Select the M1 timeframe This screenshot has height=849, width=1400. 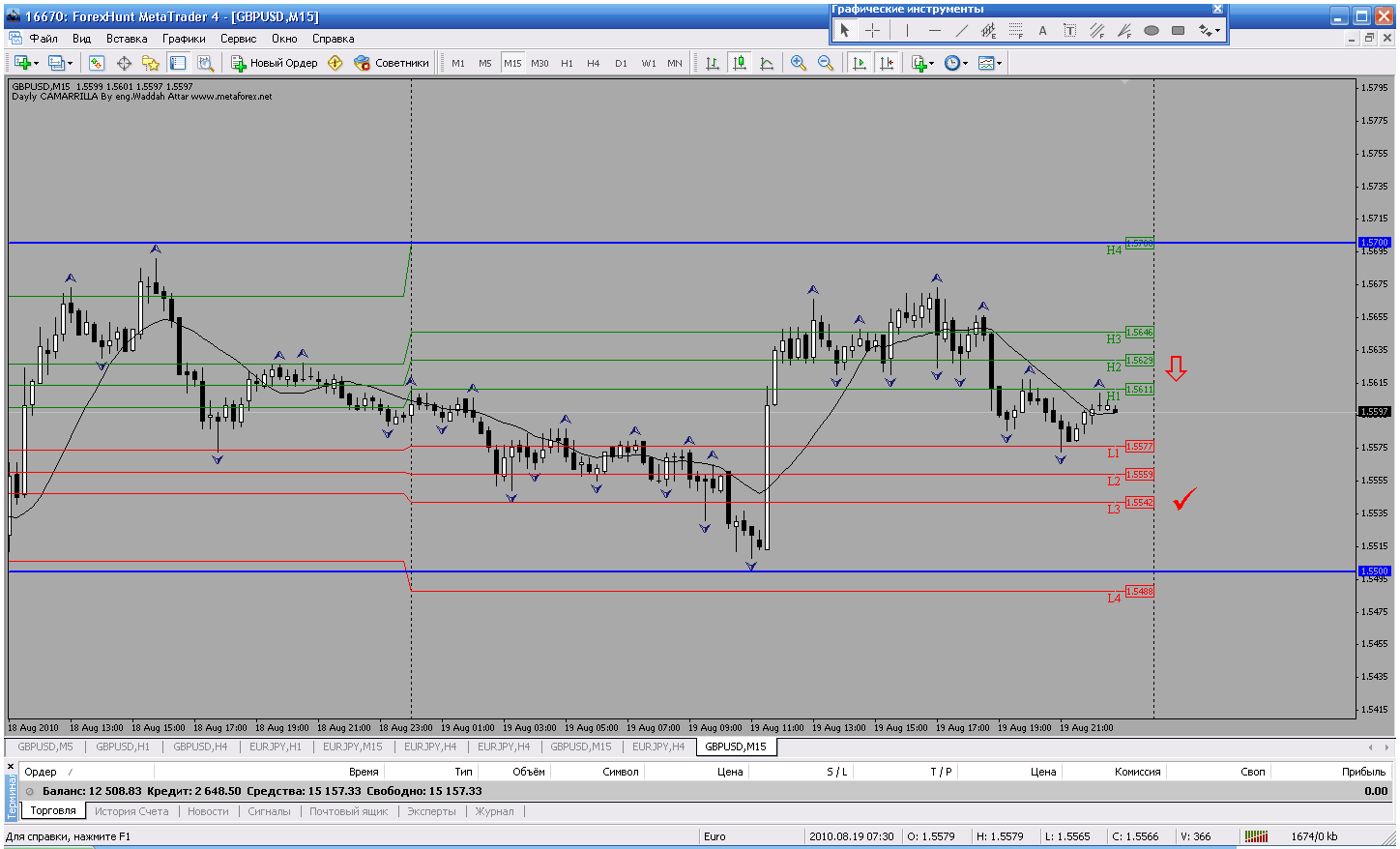click(x=458, y=63)
